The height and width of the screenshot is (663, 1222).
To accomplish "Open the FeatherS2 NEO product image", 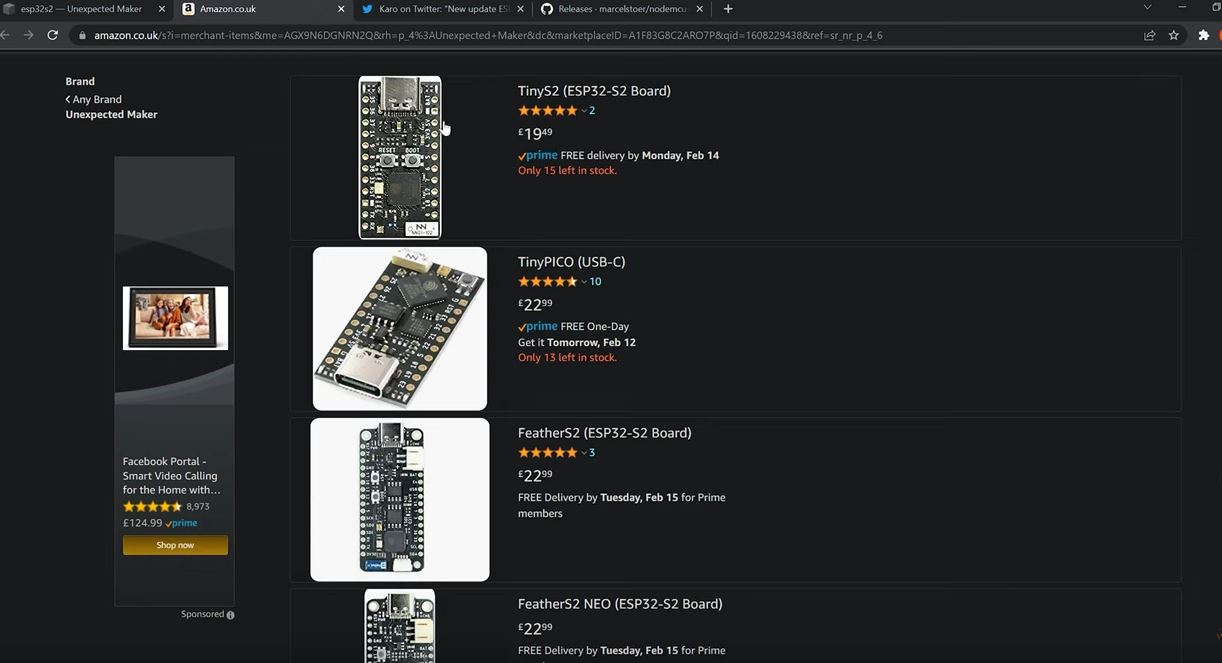I will (400, 625).
